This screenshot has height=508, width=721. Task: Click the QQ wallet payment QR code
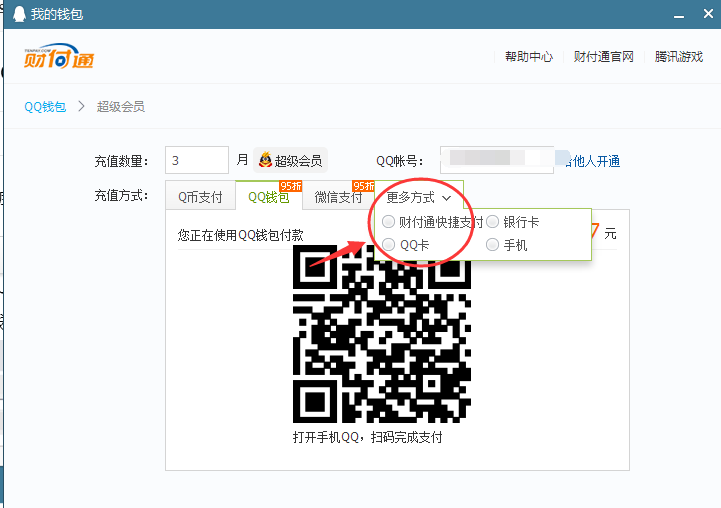click(x=382, y=334)
